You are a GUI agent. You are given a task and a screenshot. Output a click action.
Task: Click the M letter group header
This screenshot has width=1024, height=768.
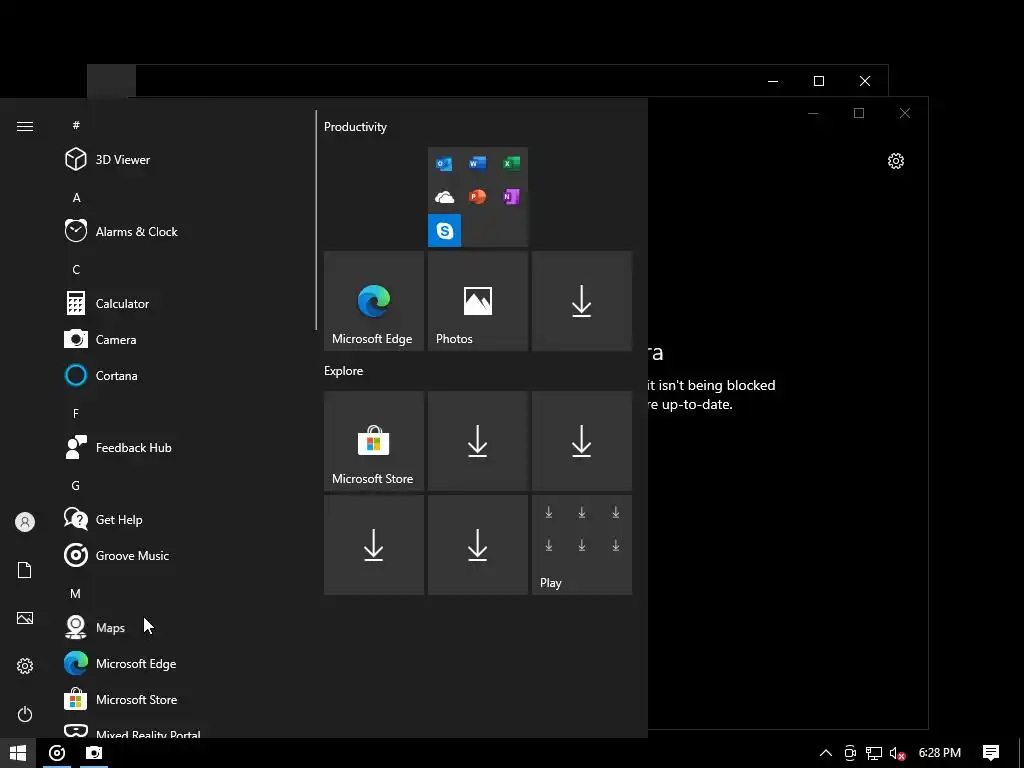tap(76, 593)
